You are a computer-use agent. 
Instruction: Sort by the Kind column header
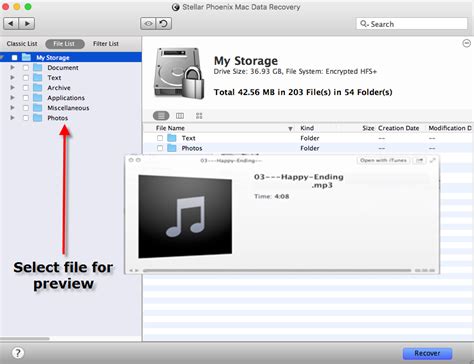pyautogui.click(x=307, y=128)
